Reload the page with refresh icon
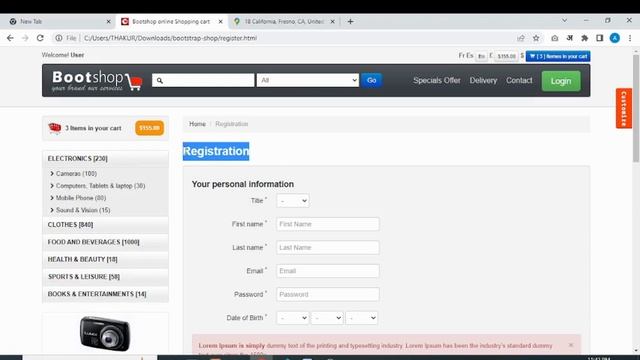Screen dimensions: 640x360 click(x=40, y=38)
